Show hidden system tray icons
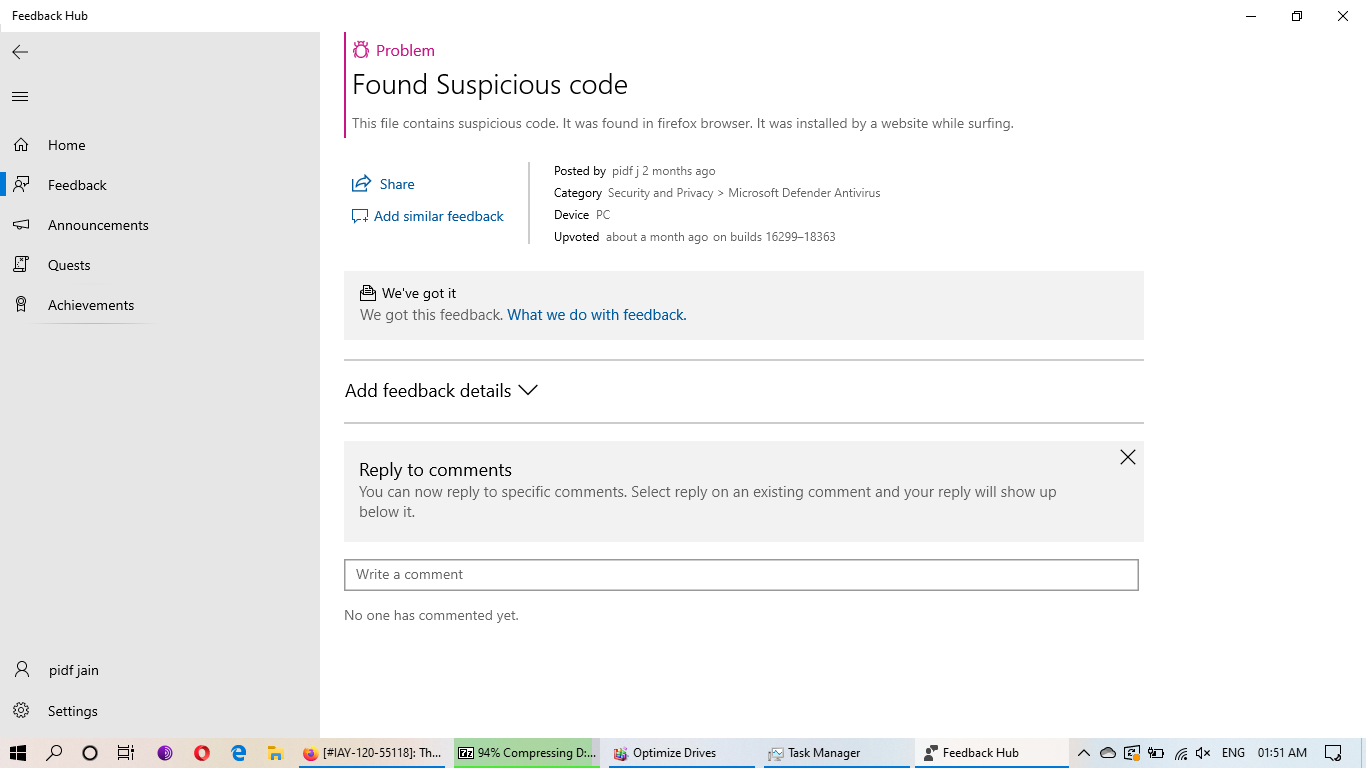Viewport: 1366px width, 768px height. 1083,753
